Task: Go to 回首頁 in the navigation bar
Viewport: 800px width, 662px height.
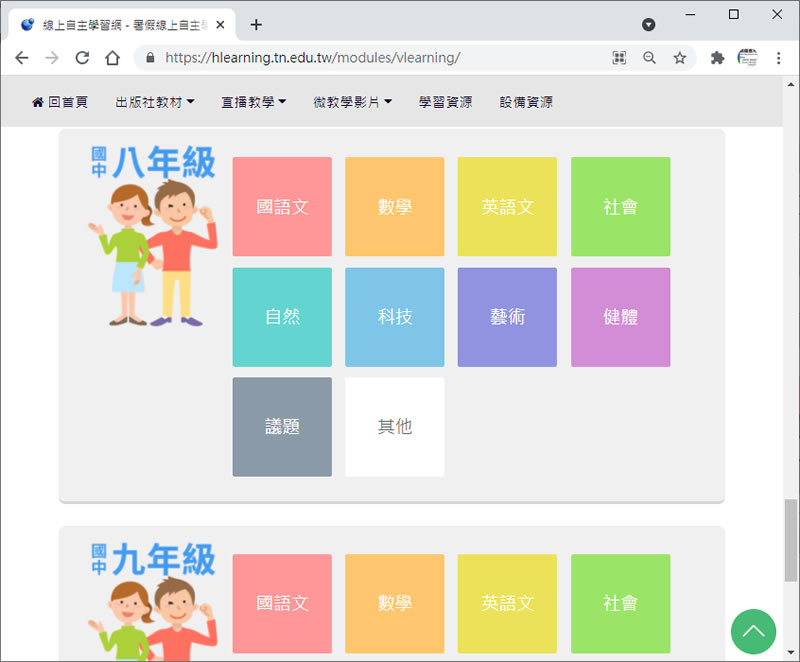Action: pos(60,102)
